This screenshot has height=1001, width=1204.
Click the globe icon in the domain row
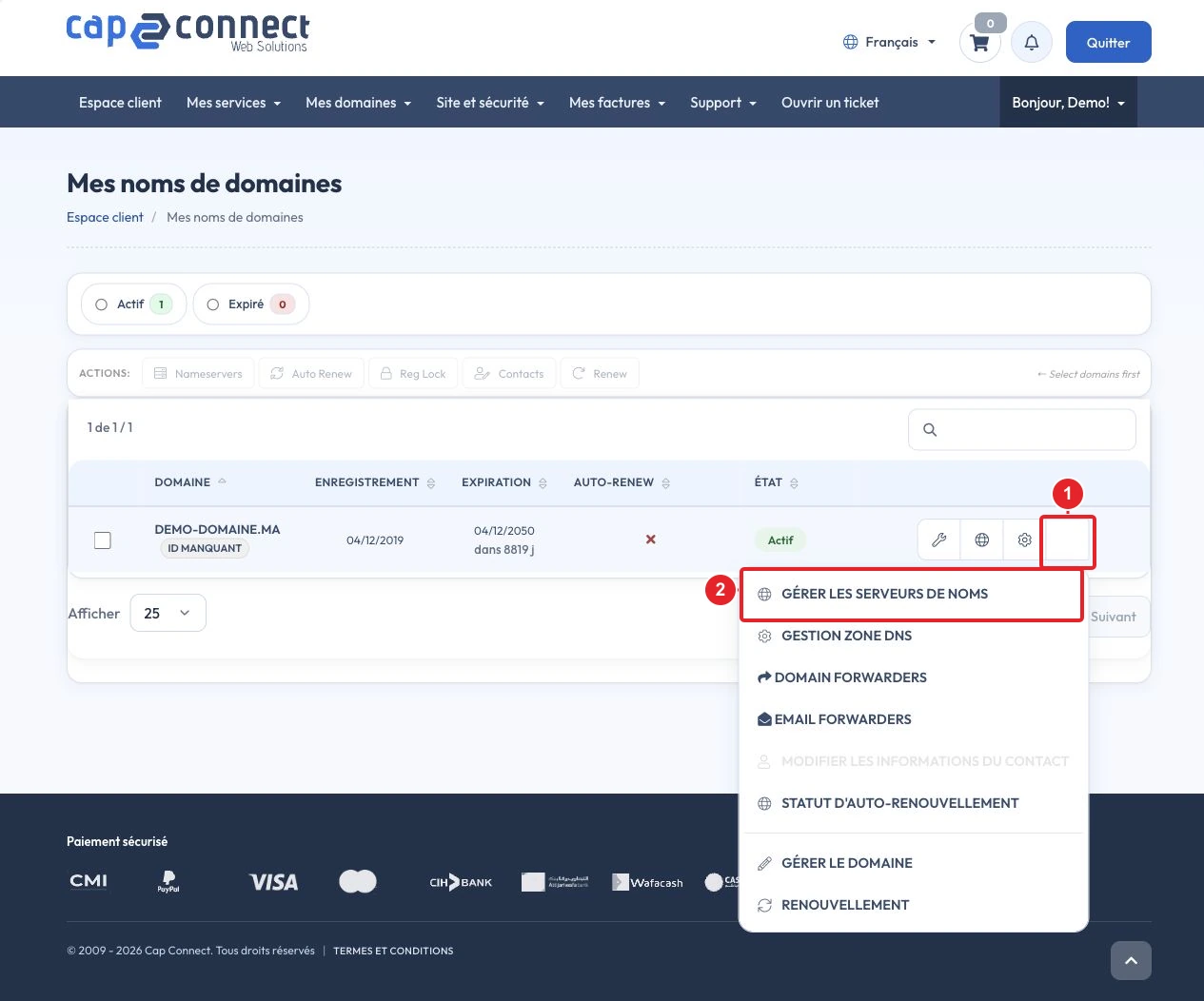982,540
